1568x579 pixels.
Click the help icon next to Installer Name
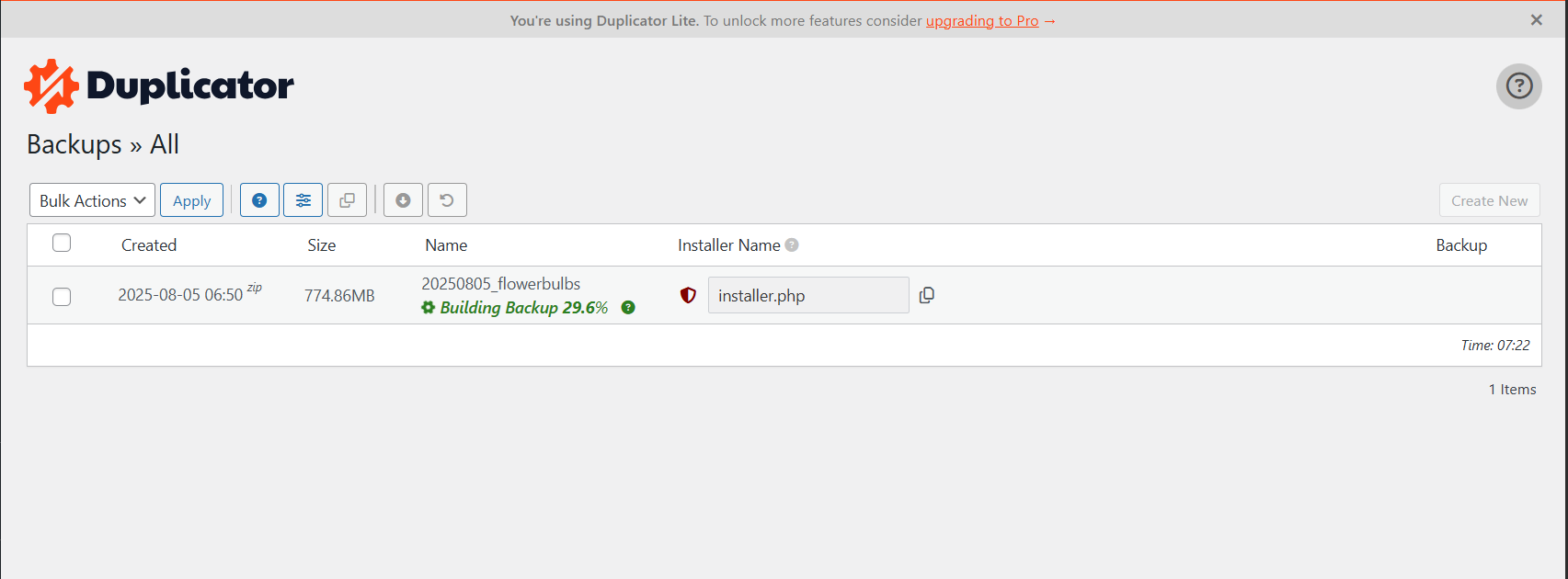(x=792, y=245)
